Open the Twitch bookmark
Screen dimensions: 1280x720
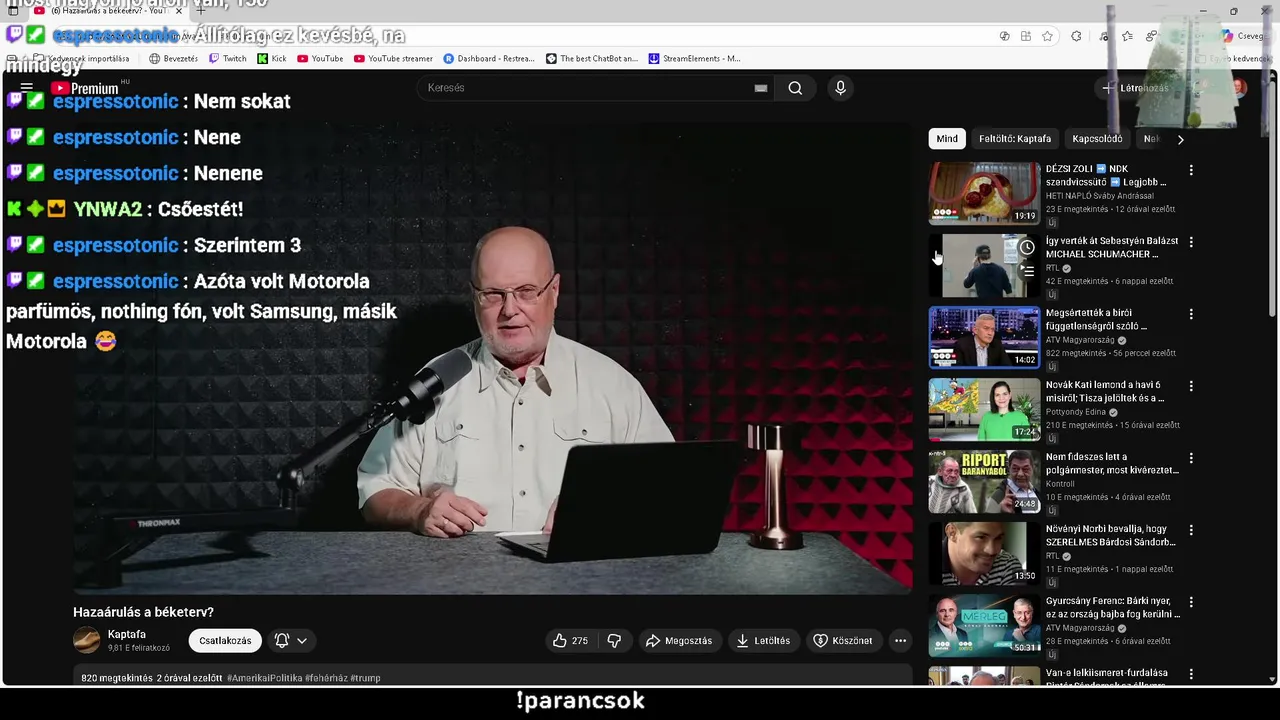pos(227,58)
